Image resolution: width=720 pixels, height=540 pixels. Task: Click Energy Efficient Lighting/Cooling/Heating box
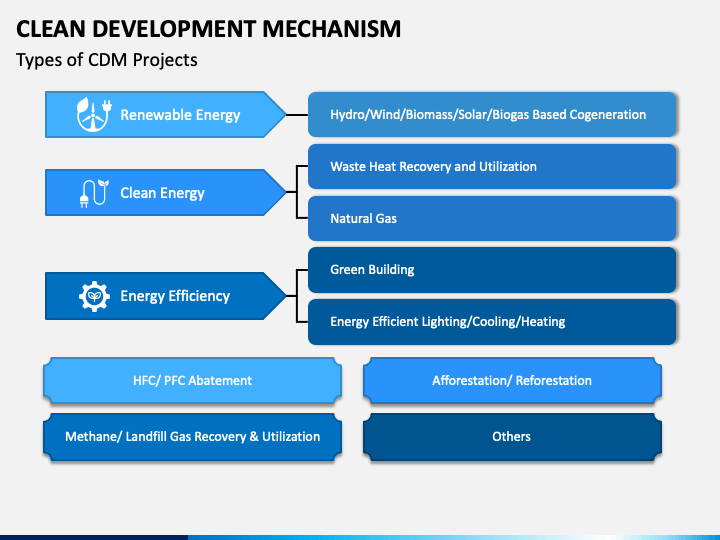tap(492, 321)
